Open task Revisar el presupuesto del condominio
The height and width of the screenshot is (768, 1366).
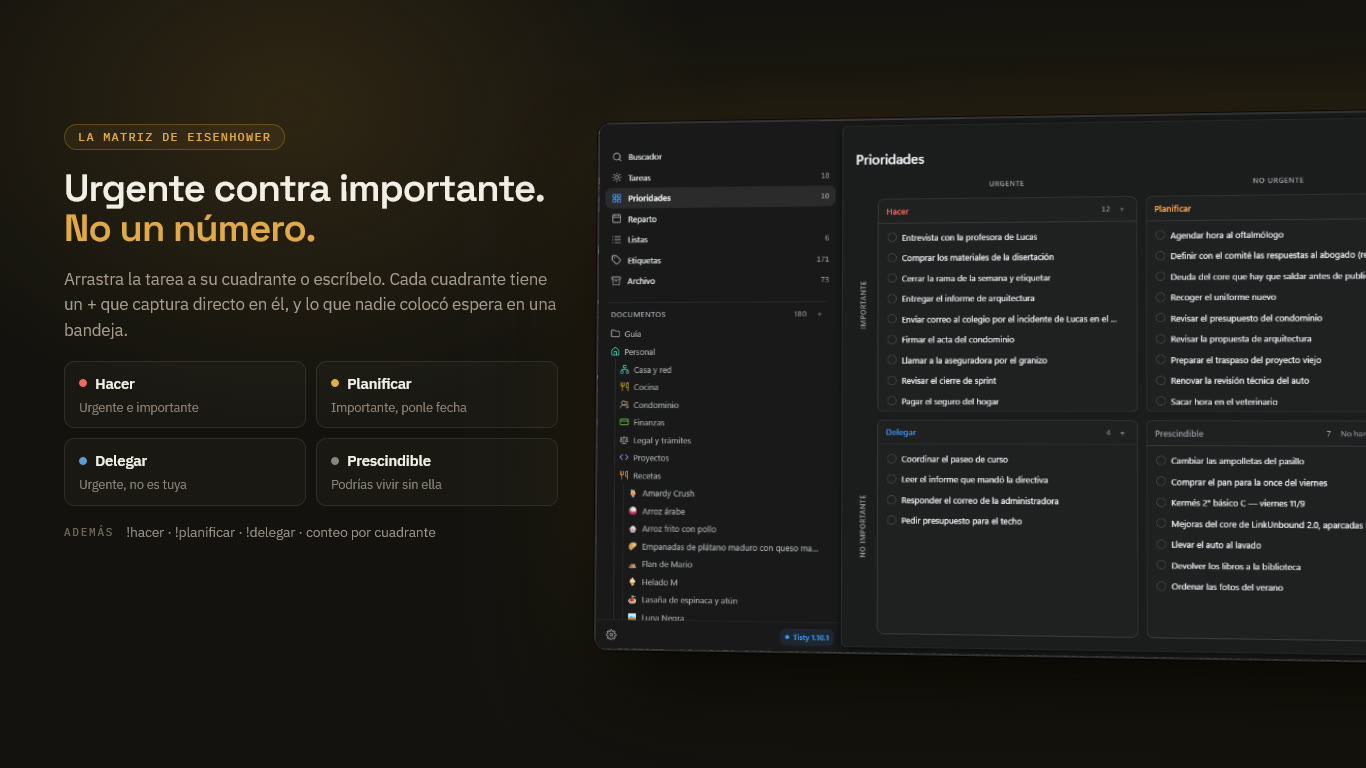[x=1246, y=318]
